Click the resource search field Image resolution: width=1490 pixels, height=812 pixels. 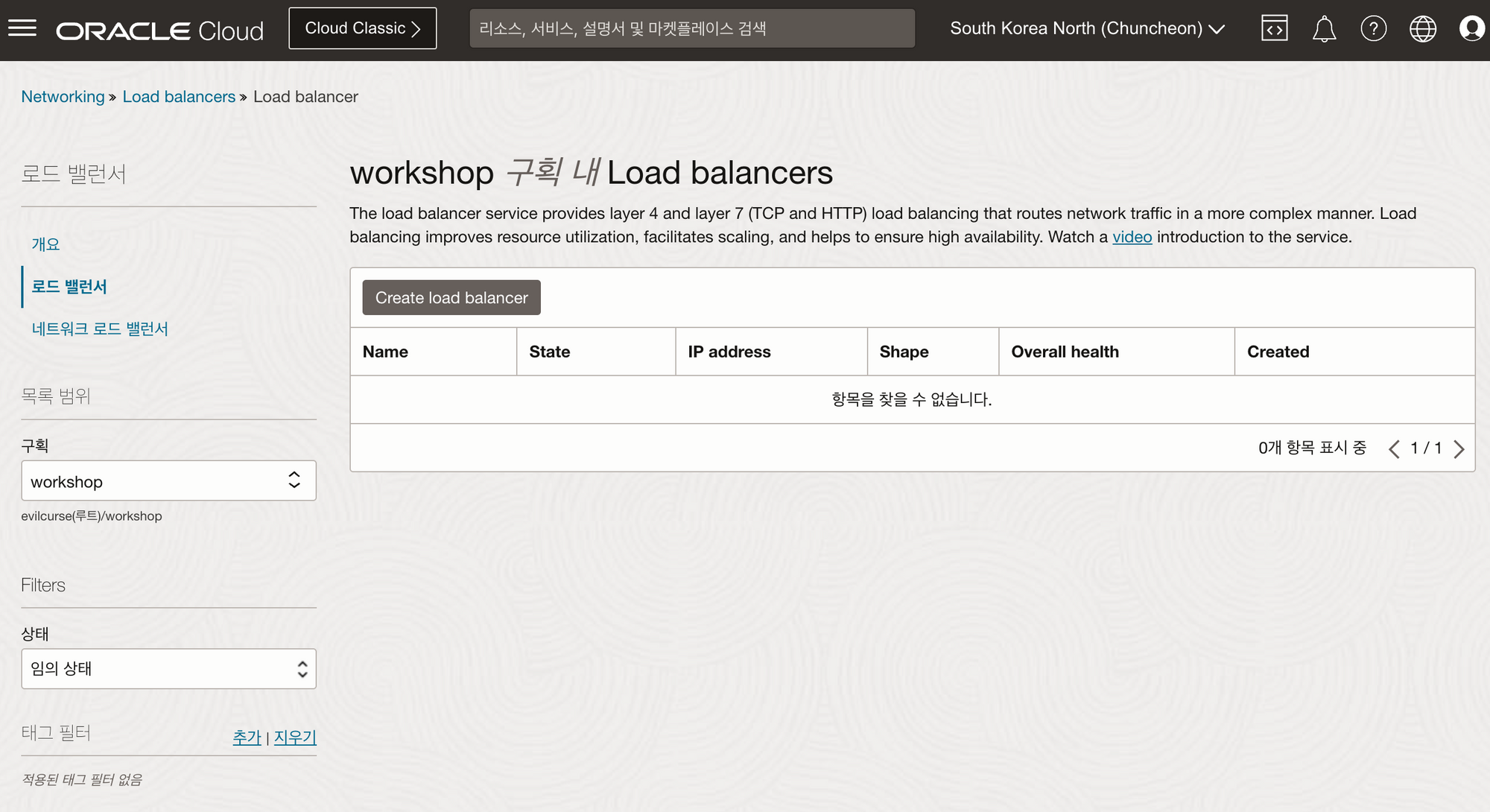[x=691, y=29]
